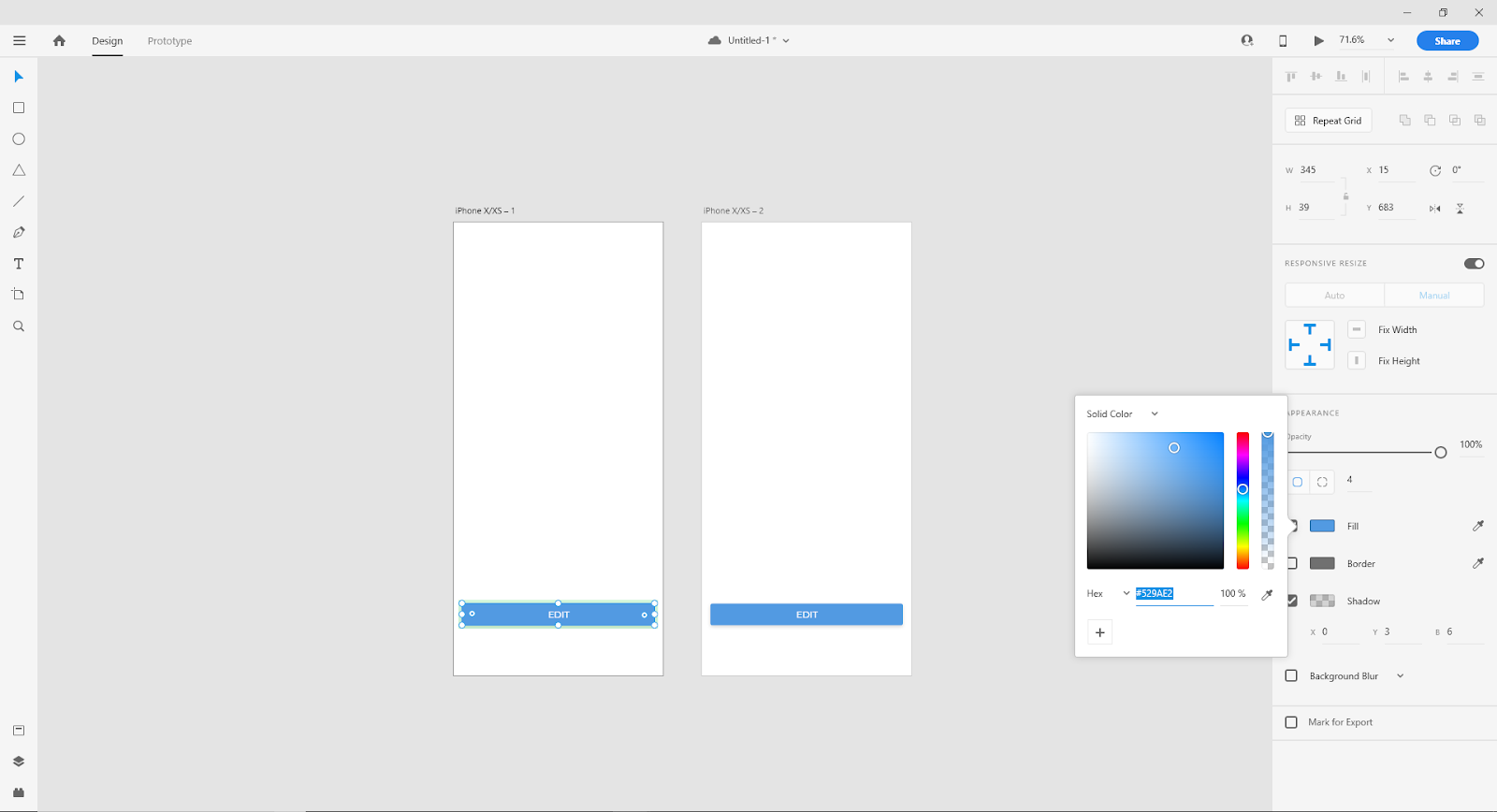This screenshot has height=812, width=1497.
Task: Click the invite-to-document user icon
Action: (x=1247, y=40)
